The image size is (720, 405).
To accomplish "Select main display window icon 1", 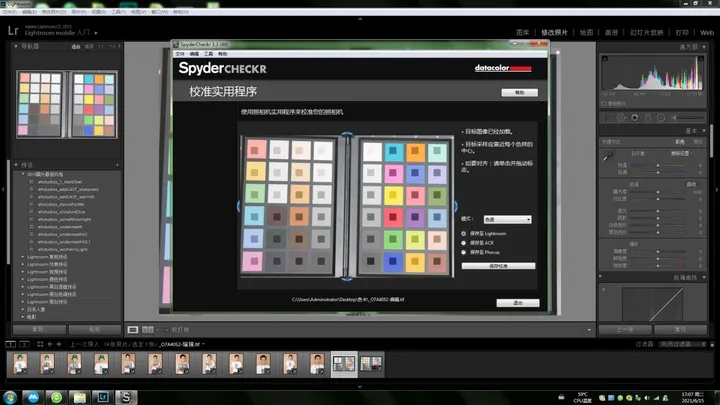I will click(11, 344).
